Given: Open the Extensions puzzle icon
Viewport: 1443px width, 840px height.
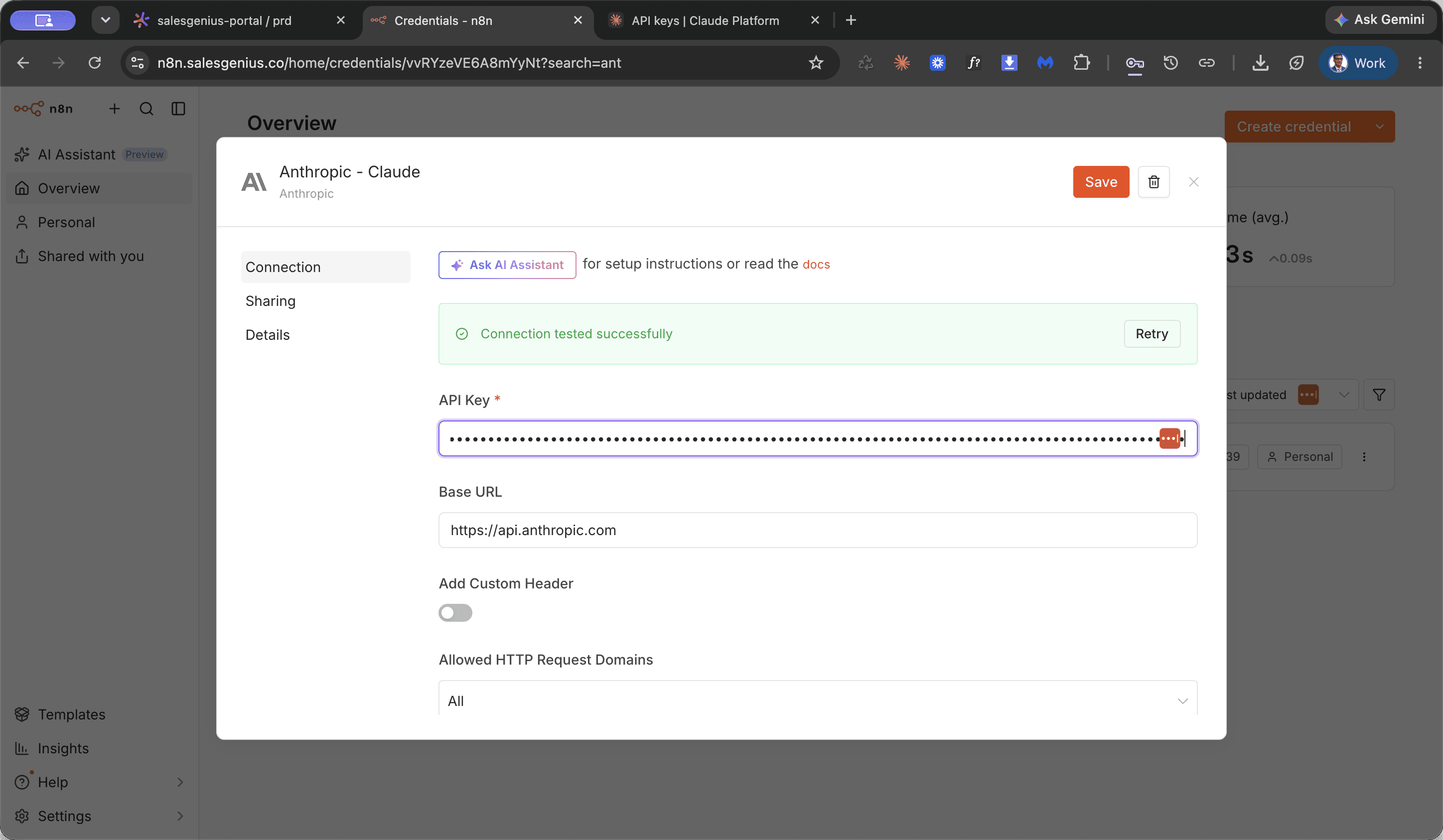Looking at the screenshot, I should tap(1081, 62).
